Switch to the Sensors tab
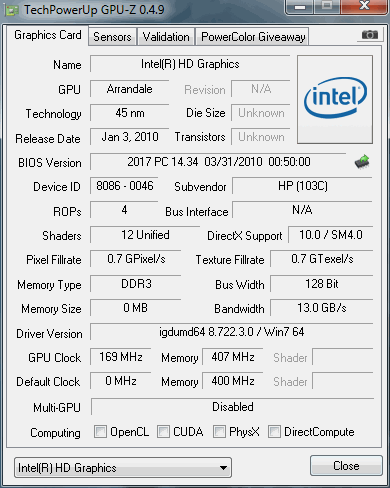The image size is (390, 488). pyautogui.click(x=112, y=37)
